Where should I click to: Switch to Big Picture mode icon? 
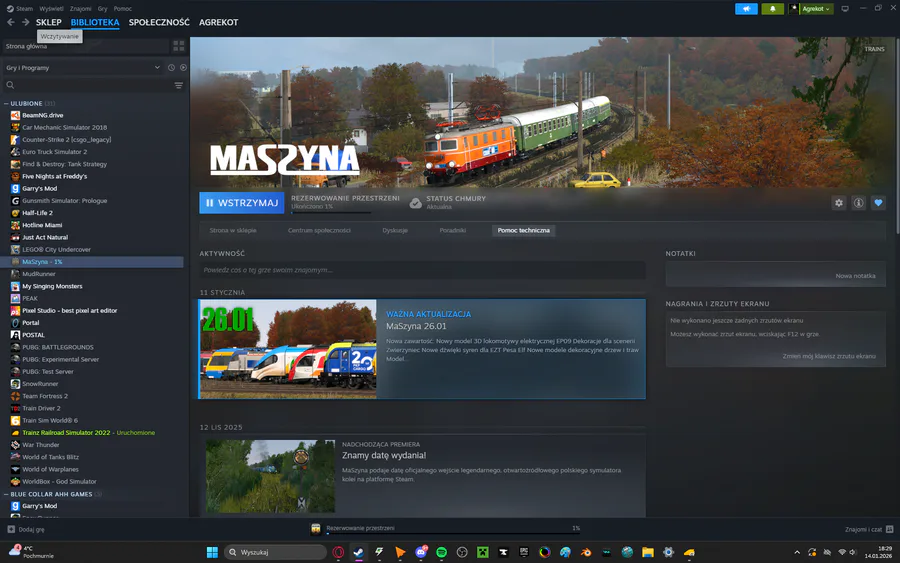(x=845, y=9)
